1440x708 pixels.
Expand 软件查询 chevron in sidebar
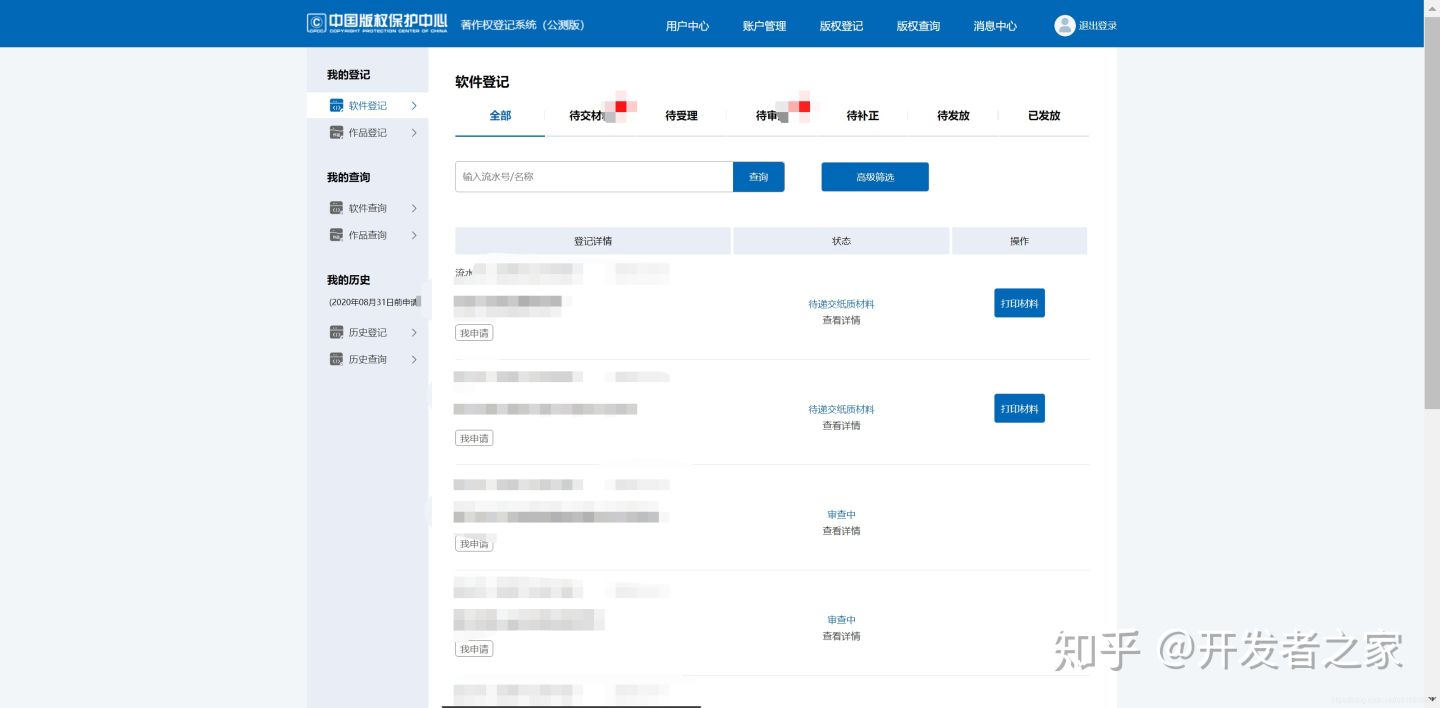(x=414, y=208)
